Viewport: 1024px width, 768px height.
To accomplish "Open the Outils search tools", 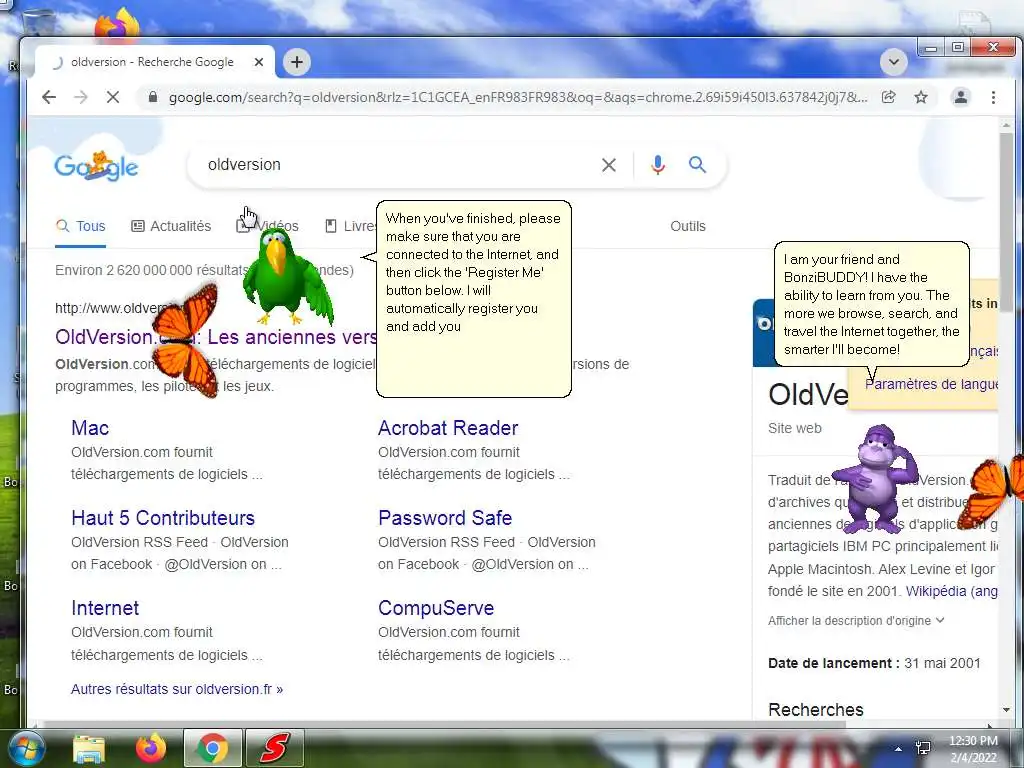I will tap(688, 226).
